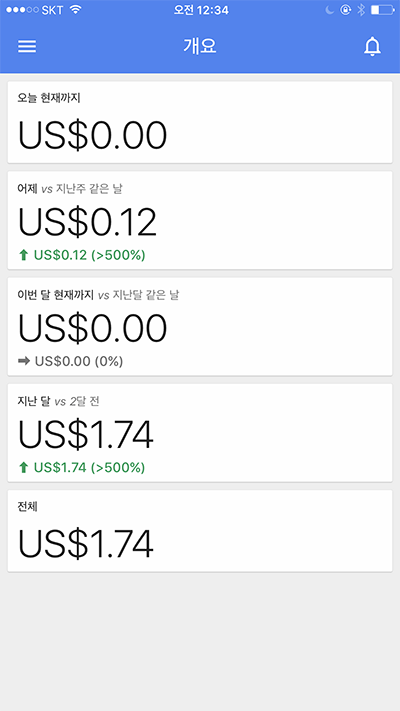The image size is (400, 711).
Task: Open the notifications bell
Action: coord(372,46)
